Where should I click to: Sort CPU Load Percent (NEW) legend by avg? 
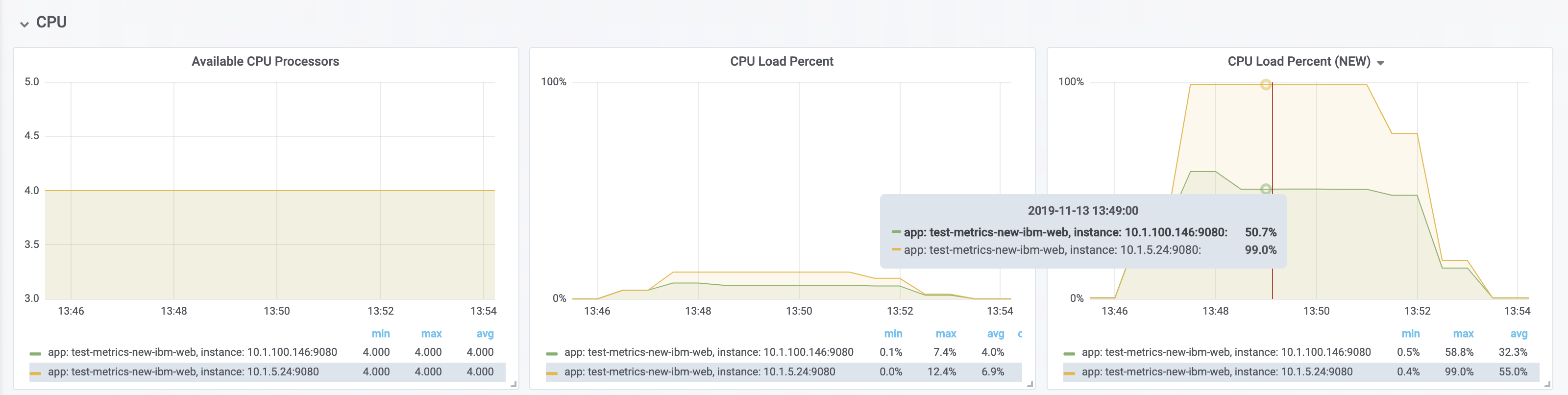point(1519,334)
